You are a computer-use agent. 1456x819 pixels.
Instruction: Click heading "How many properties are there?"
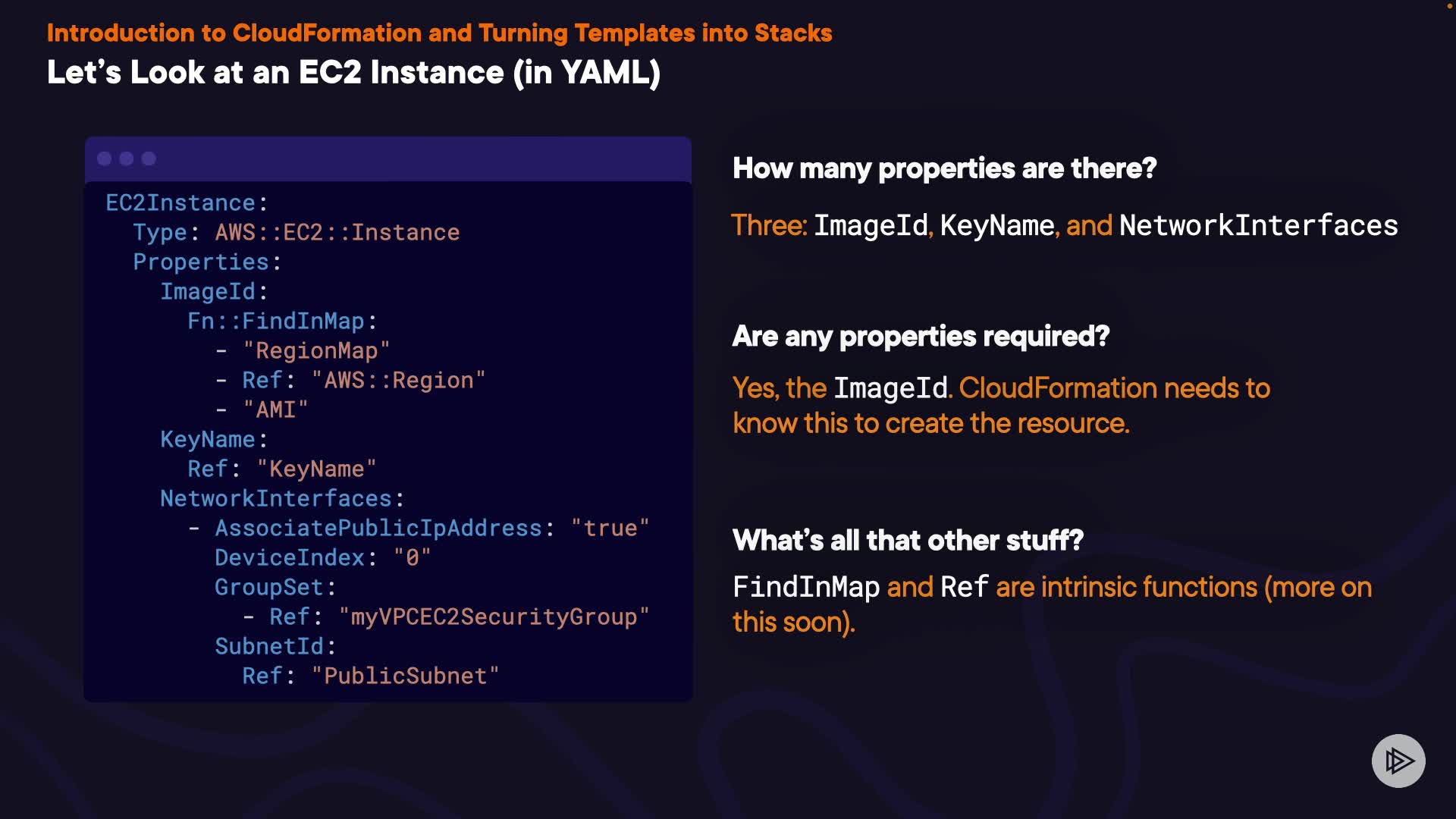pos(944,168)
